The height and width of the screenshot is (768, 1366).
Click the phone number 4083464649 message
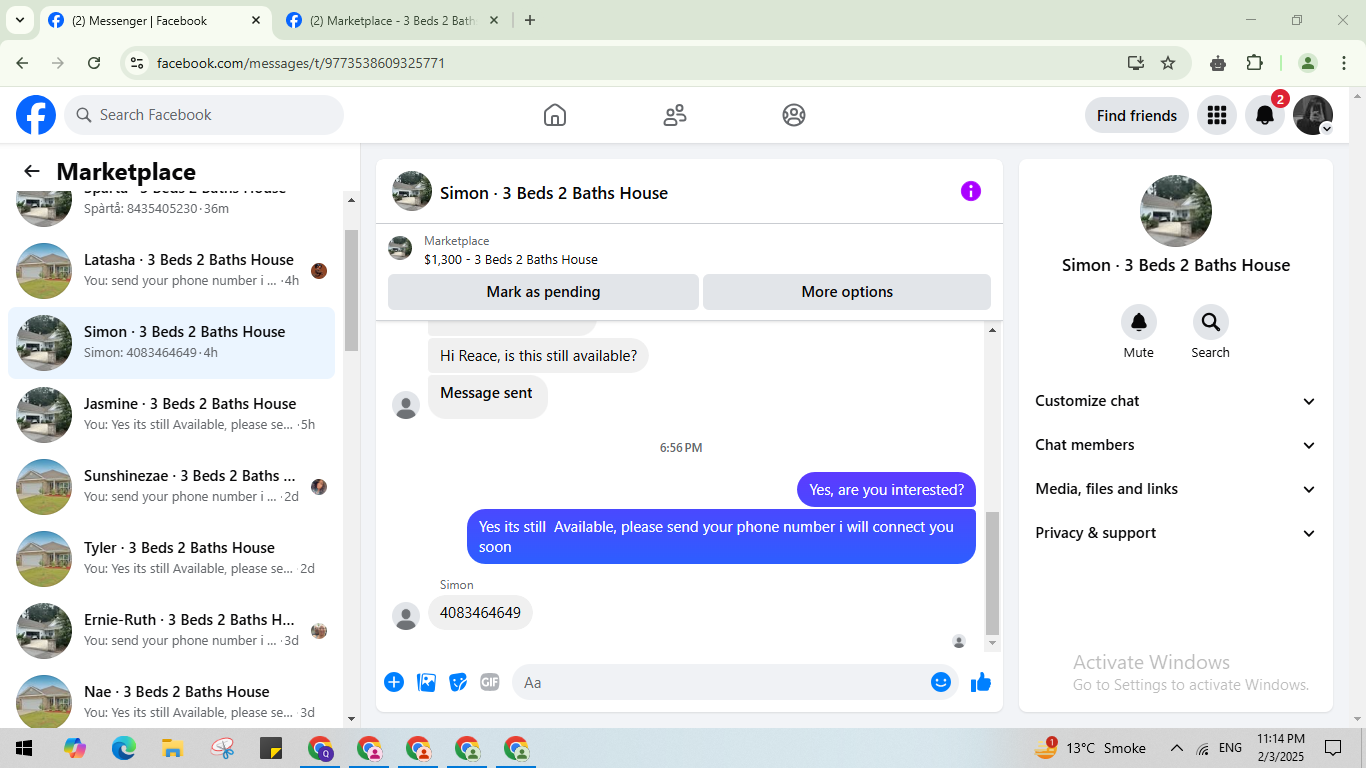480,613
